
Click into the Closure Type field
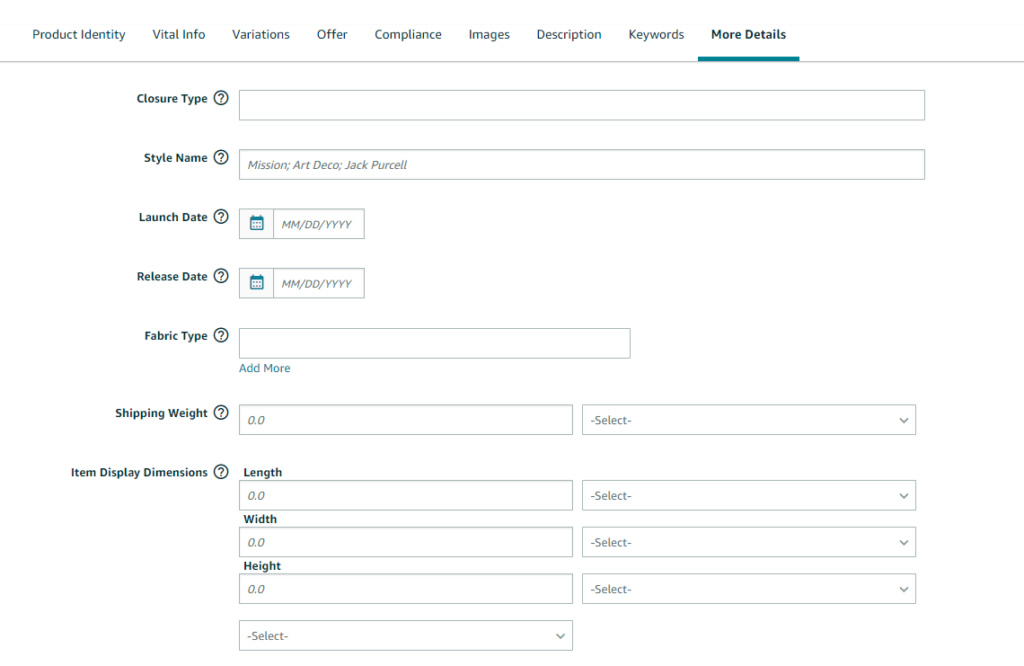click(581, 105)
